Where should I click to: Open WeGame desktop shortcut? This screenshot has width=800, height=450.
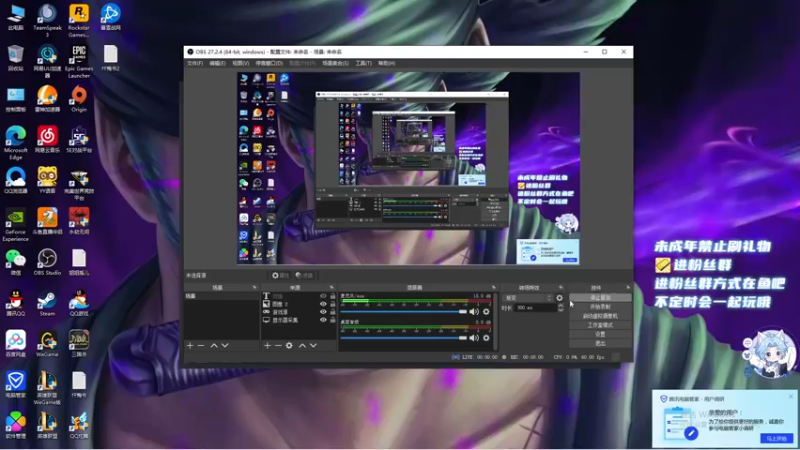[x=47, y=344]
